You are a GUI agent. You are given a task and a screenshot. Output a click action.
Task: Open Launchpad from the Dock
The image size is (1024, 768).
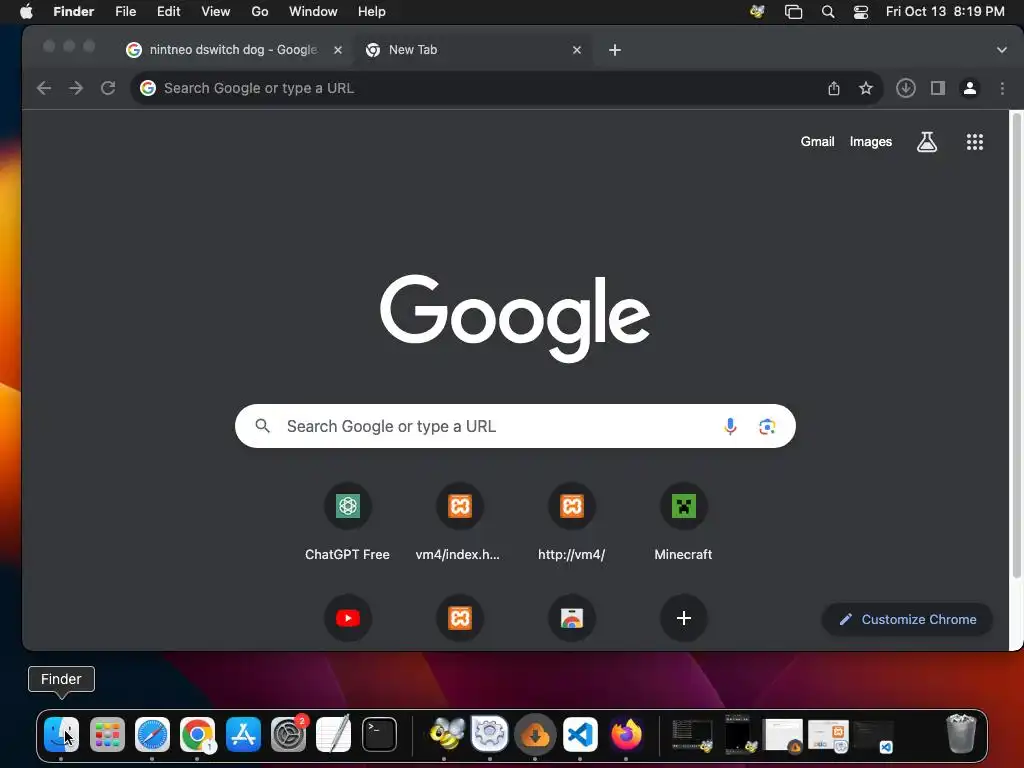(x=107, y=734)
